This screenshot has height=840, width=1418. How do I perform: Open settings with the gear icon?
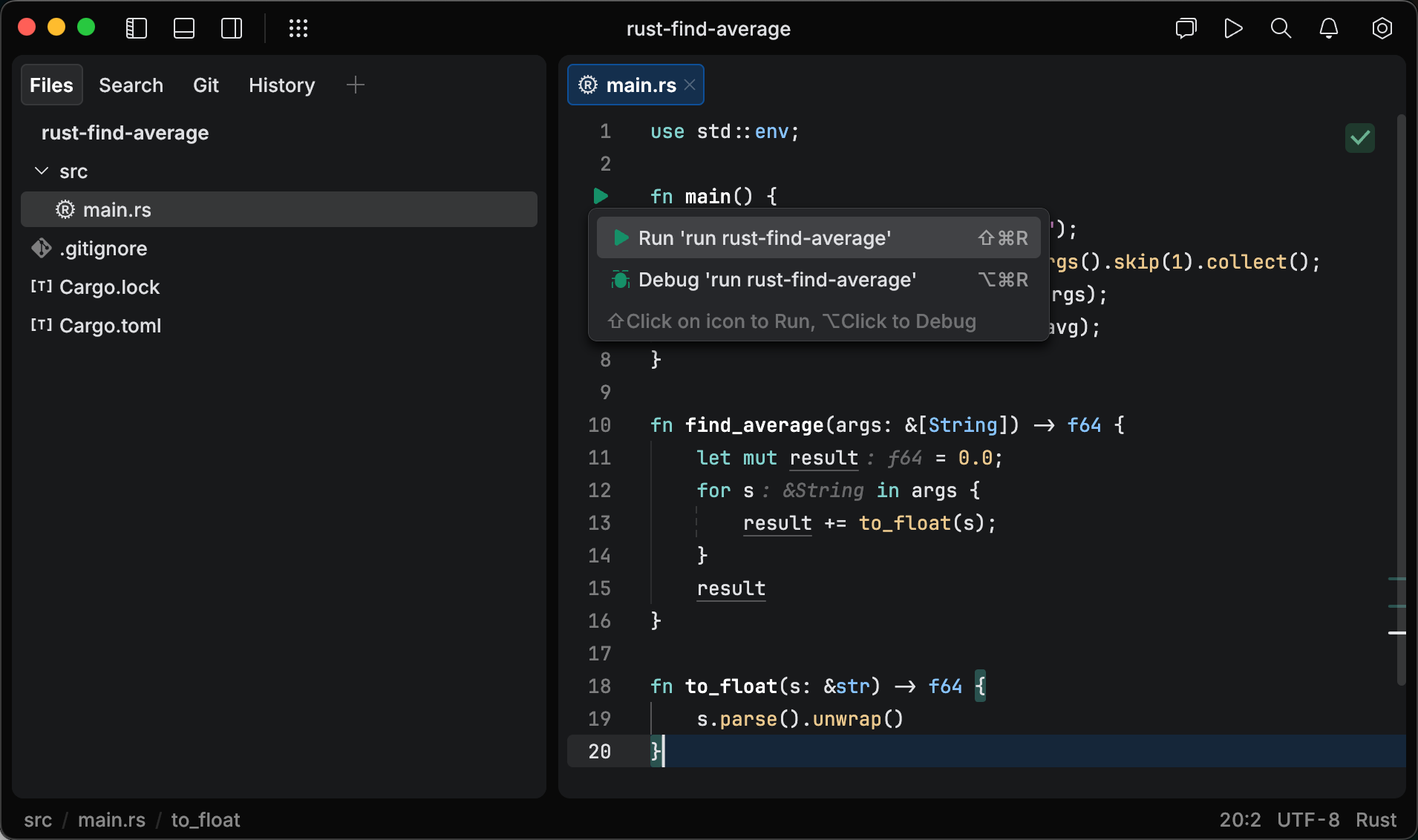coord(1382,28)
